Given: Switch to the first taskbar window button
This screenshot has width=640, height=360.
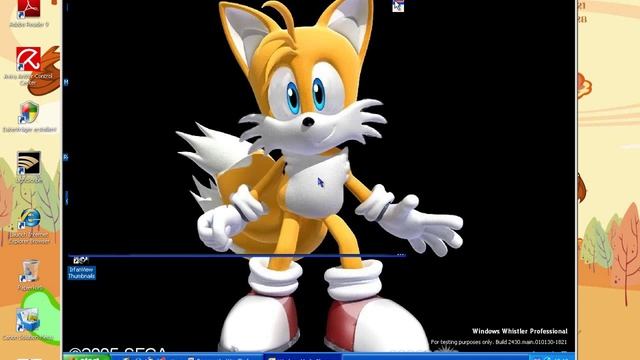Looking at the screenshot, I should click(x=223, y=358).
